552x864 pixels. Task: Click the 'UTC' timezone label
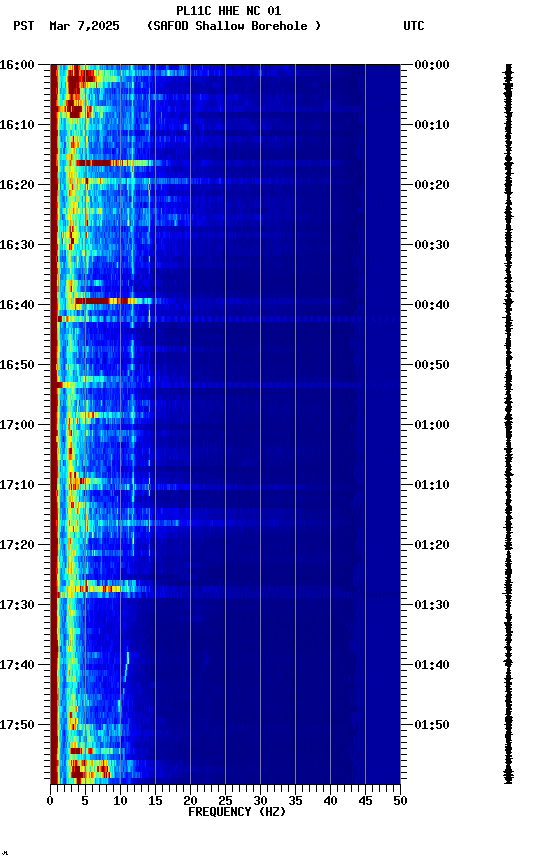click(414, 26)
